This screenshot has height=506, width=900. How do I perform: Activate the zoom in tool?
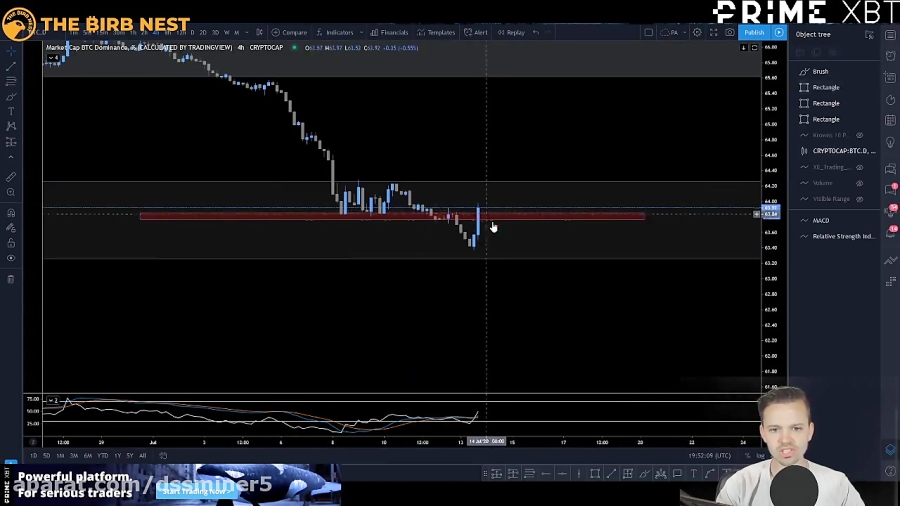11,192
